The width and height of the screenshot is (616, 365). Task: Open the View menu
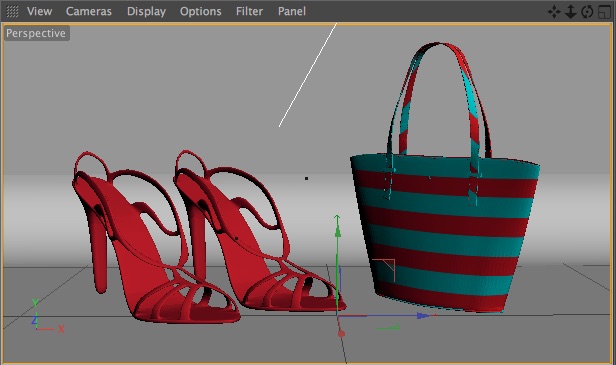point(39,11)
